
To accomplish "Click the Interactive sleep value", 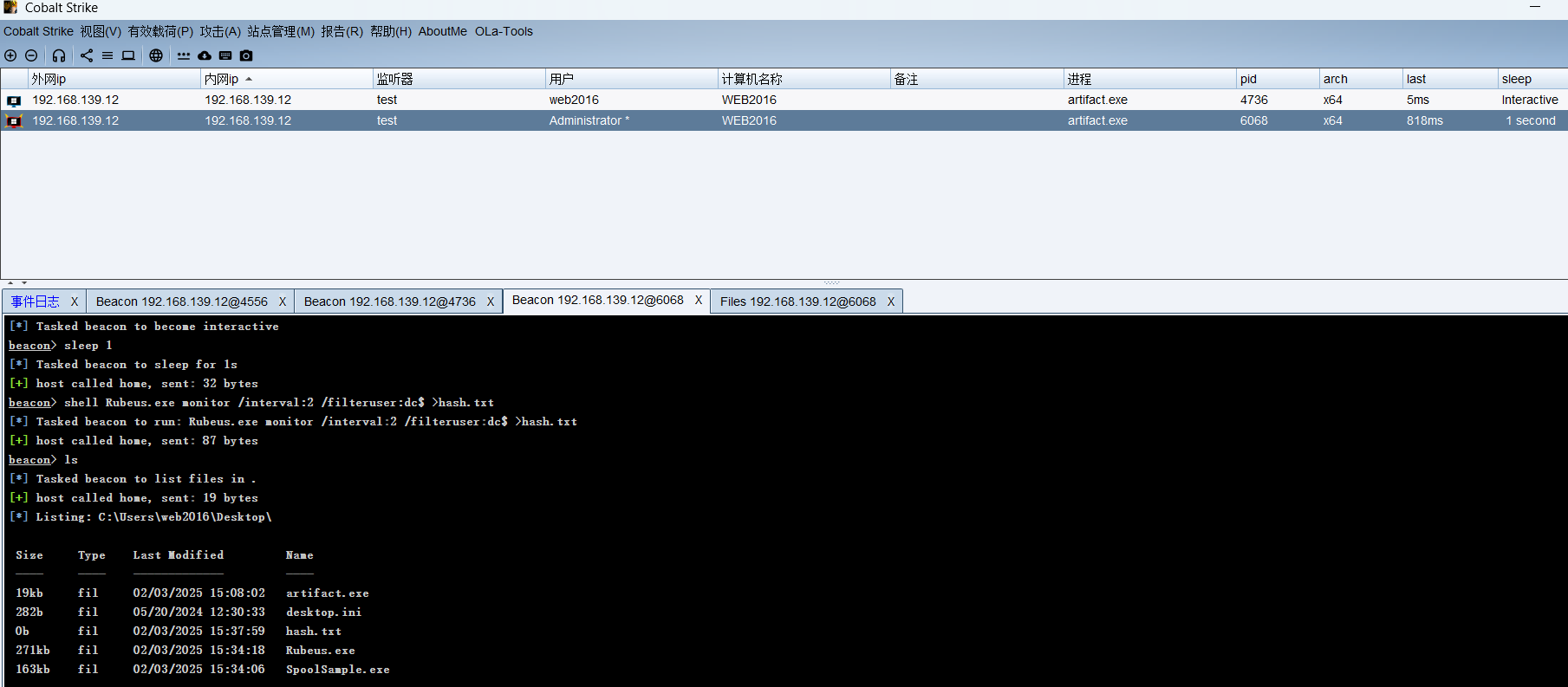I will [x=1530, y=100].
